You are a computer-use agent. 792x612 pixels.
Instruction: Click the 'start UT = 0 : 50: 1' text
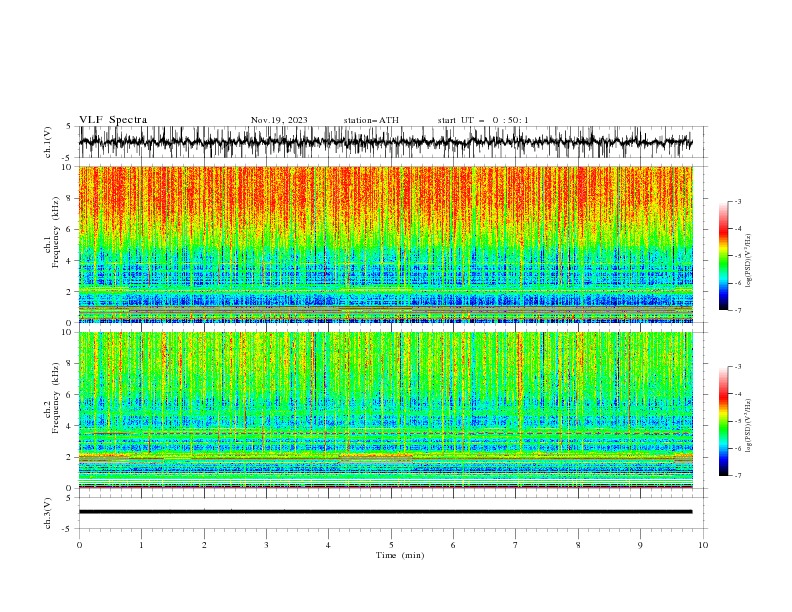pos(483,120)
